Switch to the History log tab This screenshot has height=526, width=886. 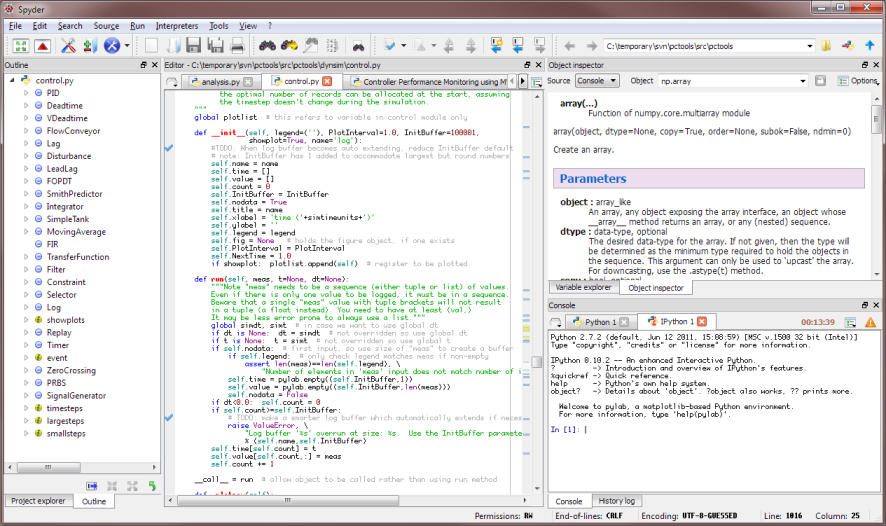(619, 501)
